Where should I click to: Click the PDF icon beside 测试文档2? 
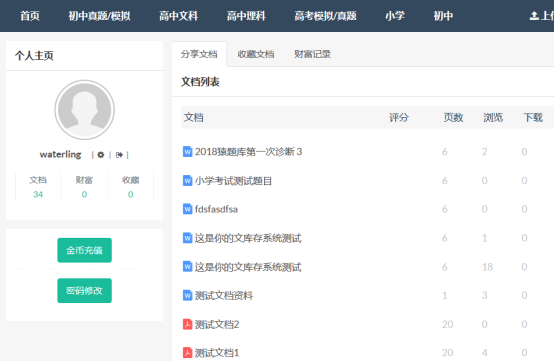pyautogui.click(x=187, y=324)
